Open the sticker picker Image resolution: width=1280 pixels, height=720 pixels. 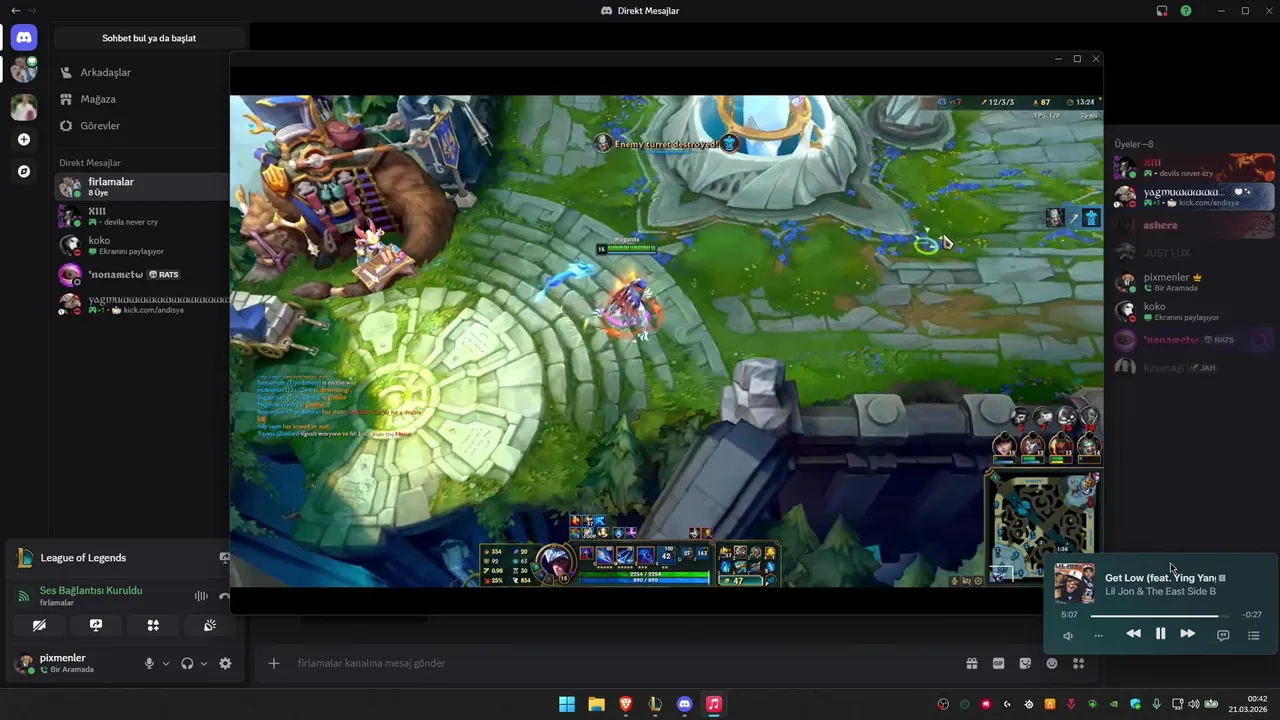click(x=1025, y=663)
